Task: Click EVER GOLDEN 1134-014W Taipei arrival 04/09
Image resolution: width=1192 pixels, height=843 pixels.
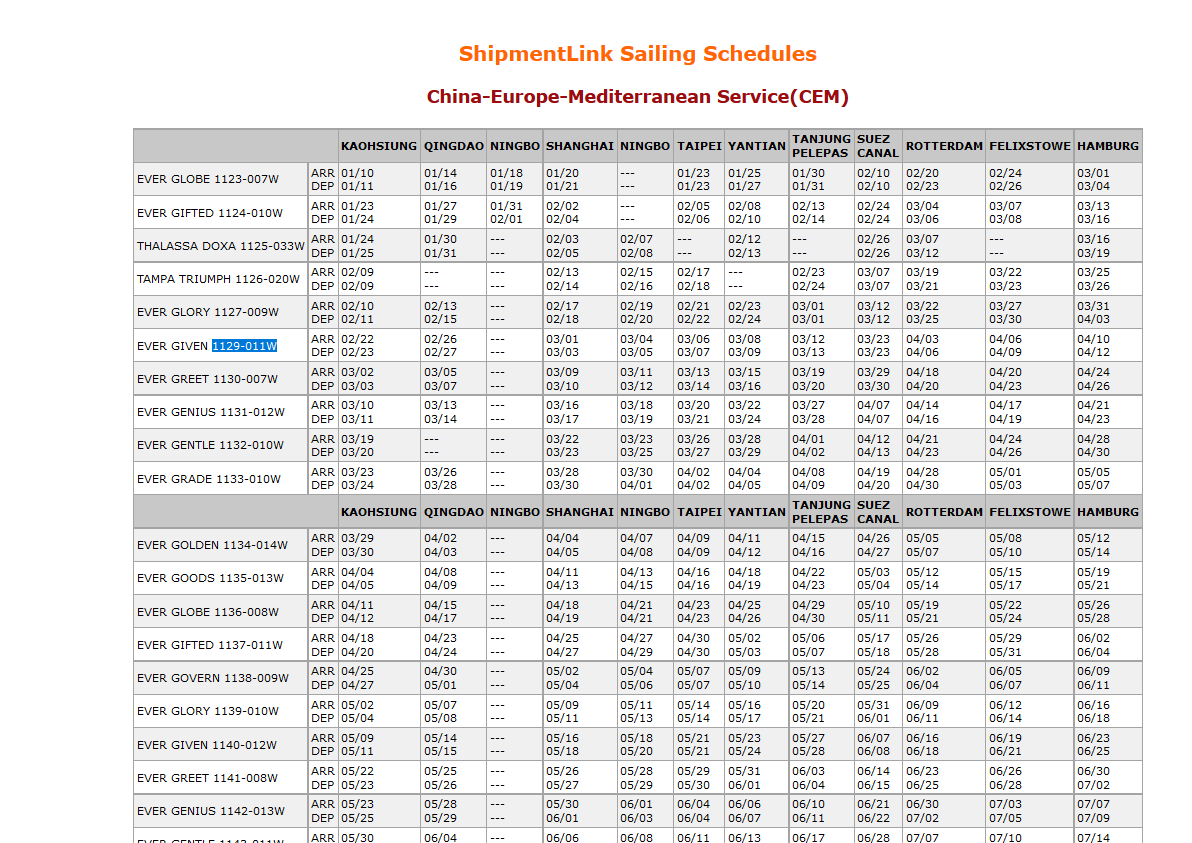Action: point(693,538)
